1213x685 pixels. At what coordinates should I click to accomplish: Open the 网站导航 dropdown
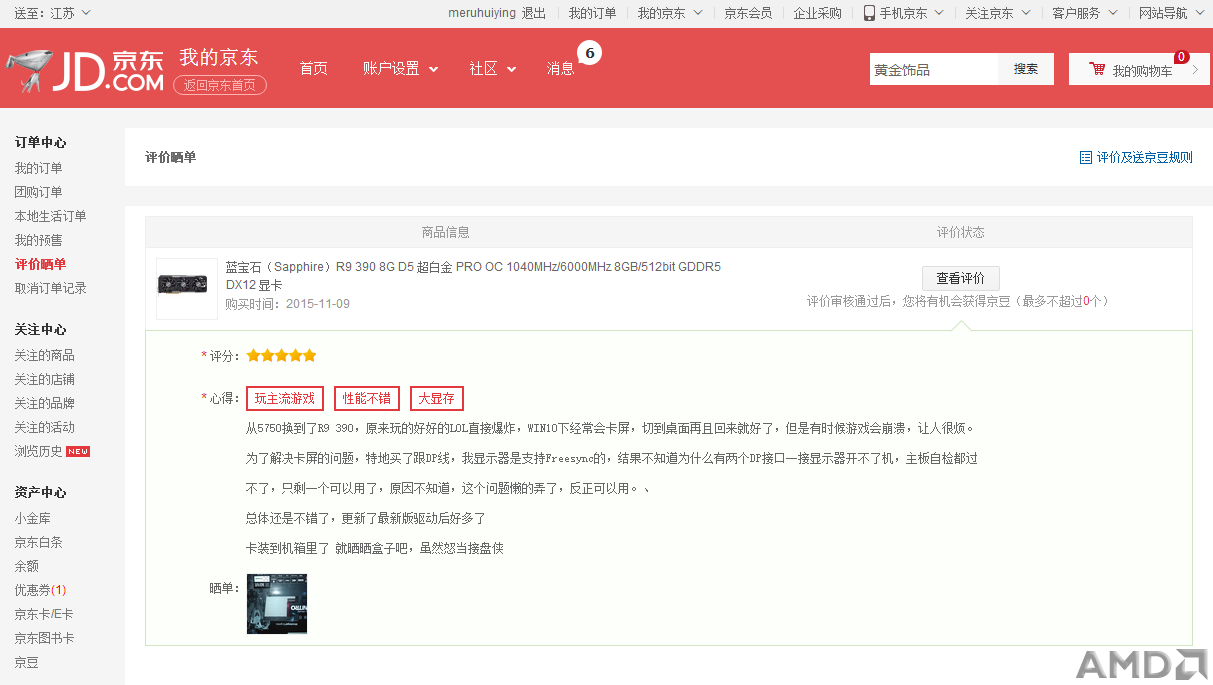pyautogui.click(x=1172, y=13)
